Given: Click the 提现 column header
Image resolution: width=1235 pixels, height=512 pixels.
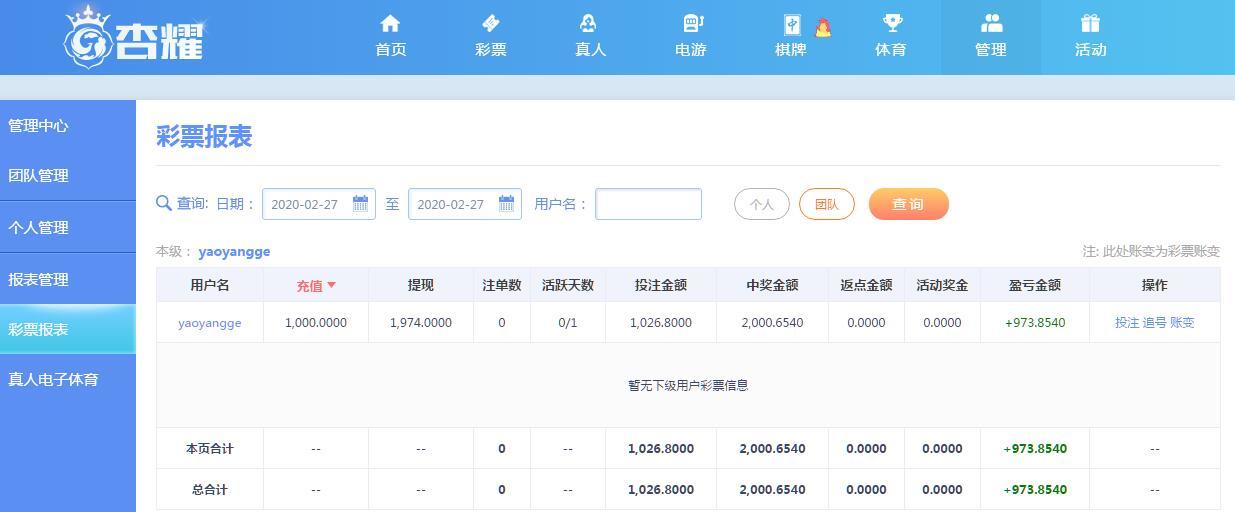Looking at the screenshot, I should pos(421,285).
